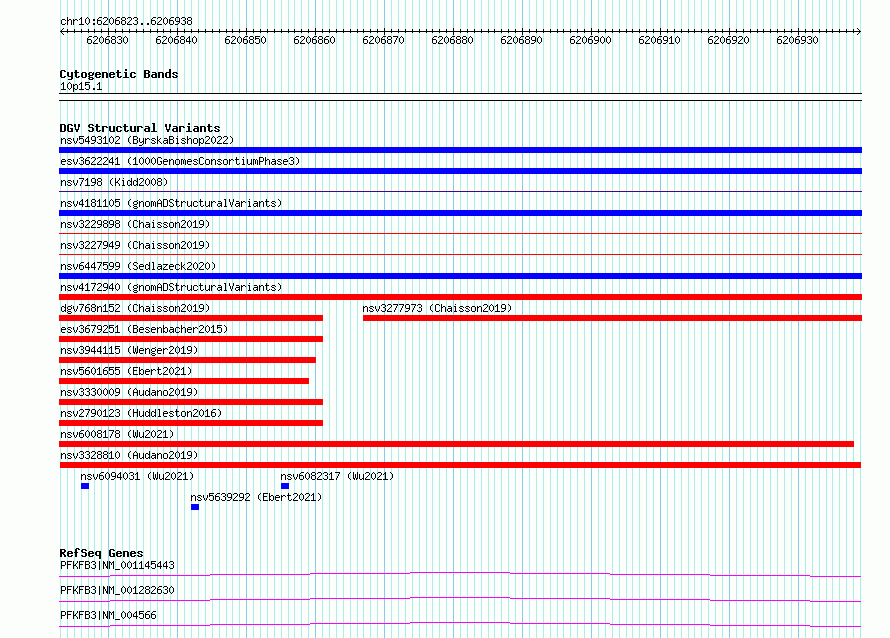The image size is (890, 638).
Task: Click the small blue bar under nsv6082317
Action: (x=285, y=486)
